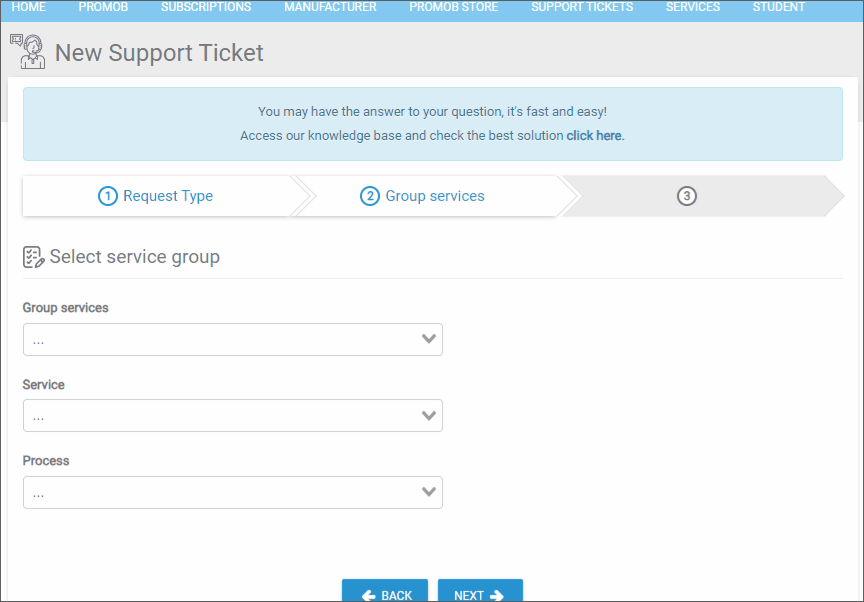Select the Request Type step tab
Screen dimensions: 864x602
tap(156, 196)
